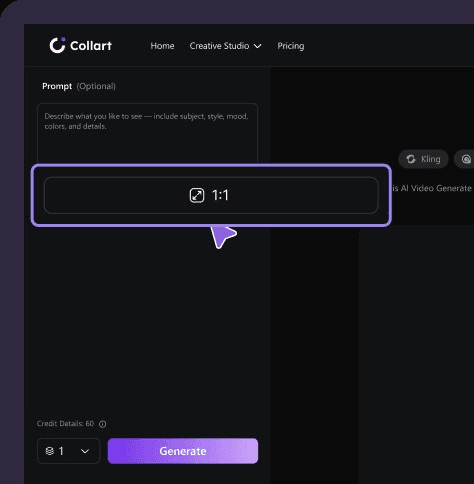Click the Kling model swirl icon
The image size is (474, 484).
(411, 159)
